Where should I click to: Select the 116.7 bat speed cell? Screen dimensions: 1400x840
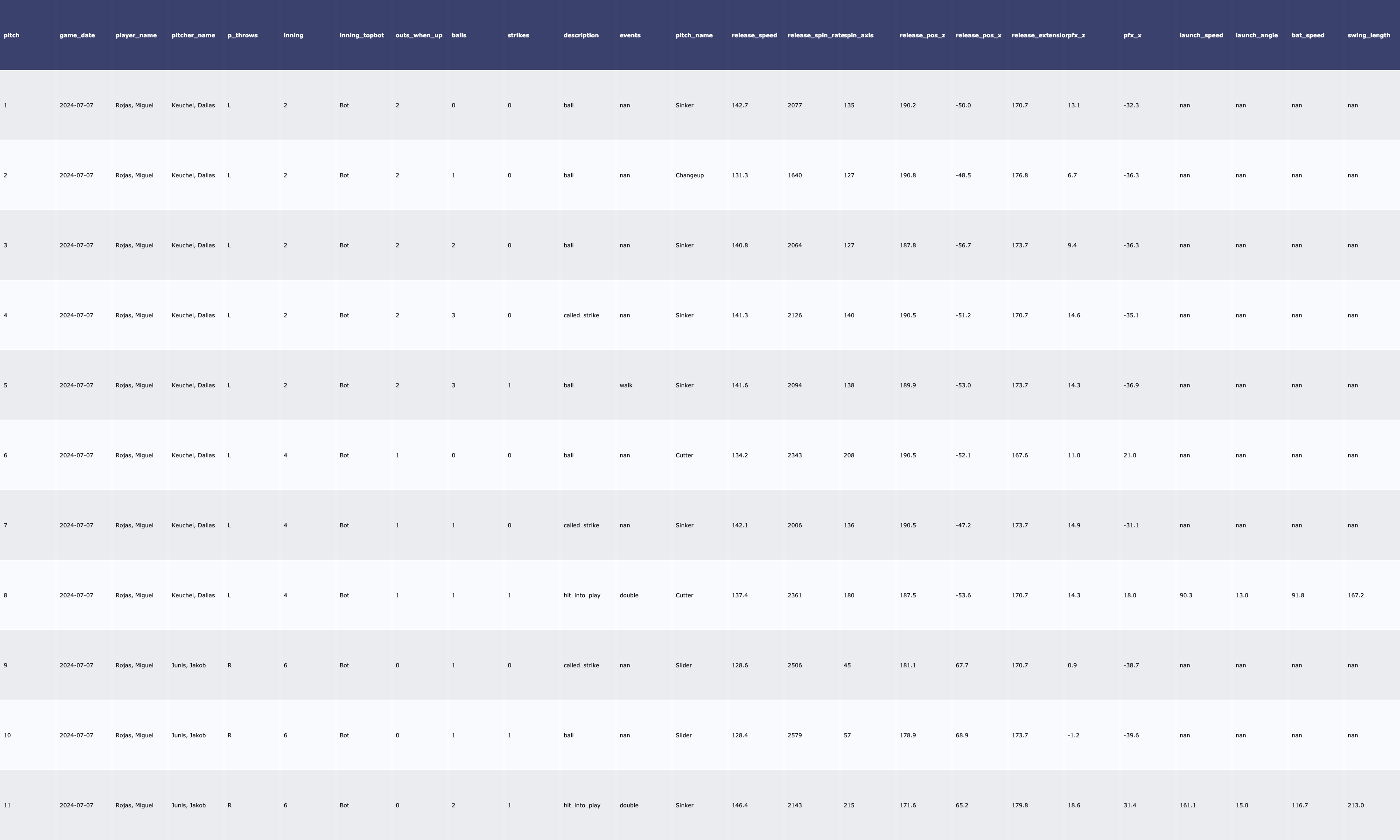1299,805
